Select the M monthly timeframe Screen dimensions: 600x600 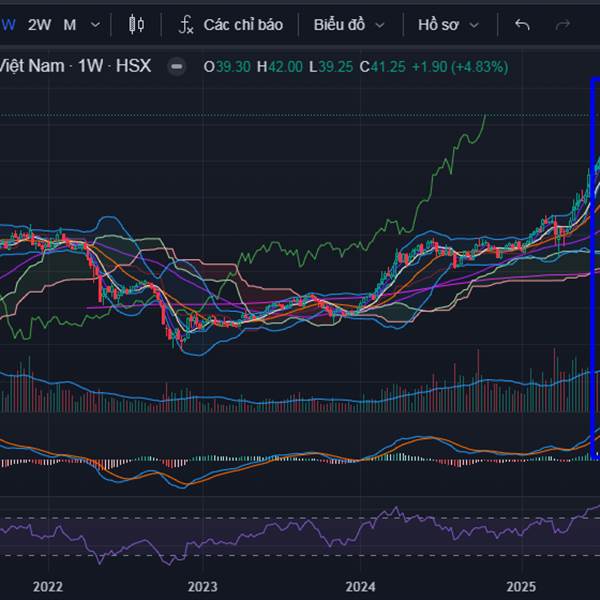[70, 25]
